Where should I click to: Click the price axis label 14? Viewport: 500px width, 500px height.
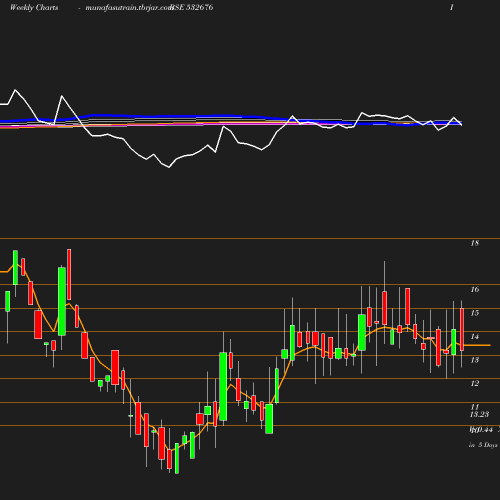click(475, 336)
